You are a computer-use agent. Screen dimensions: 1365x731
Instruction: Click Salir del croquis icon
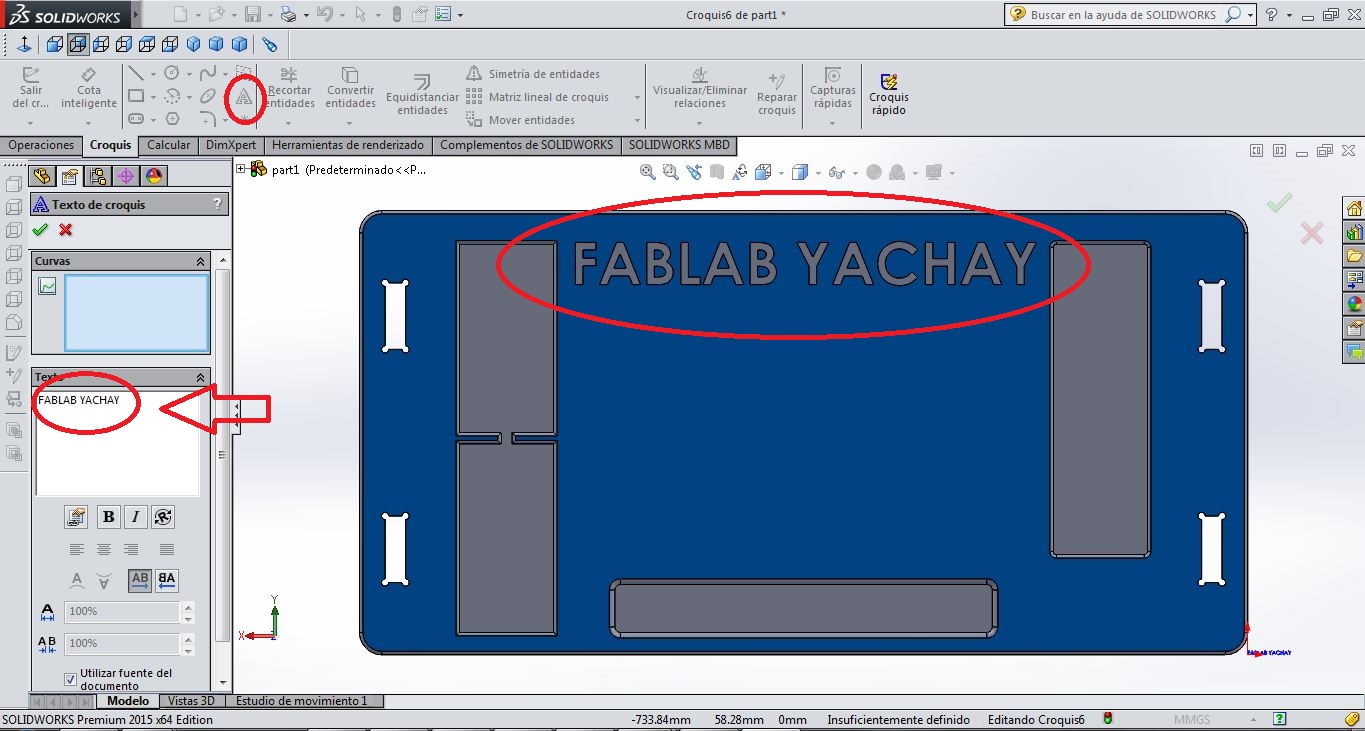pyautogui.click(x=30, y=89)
